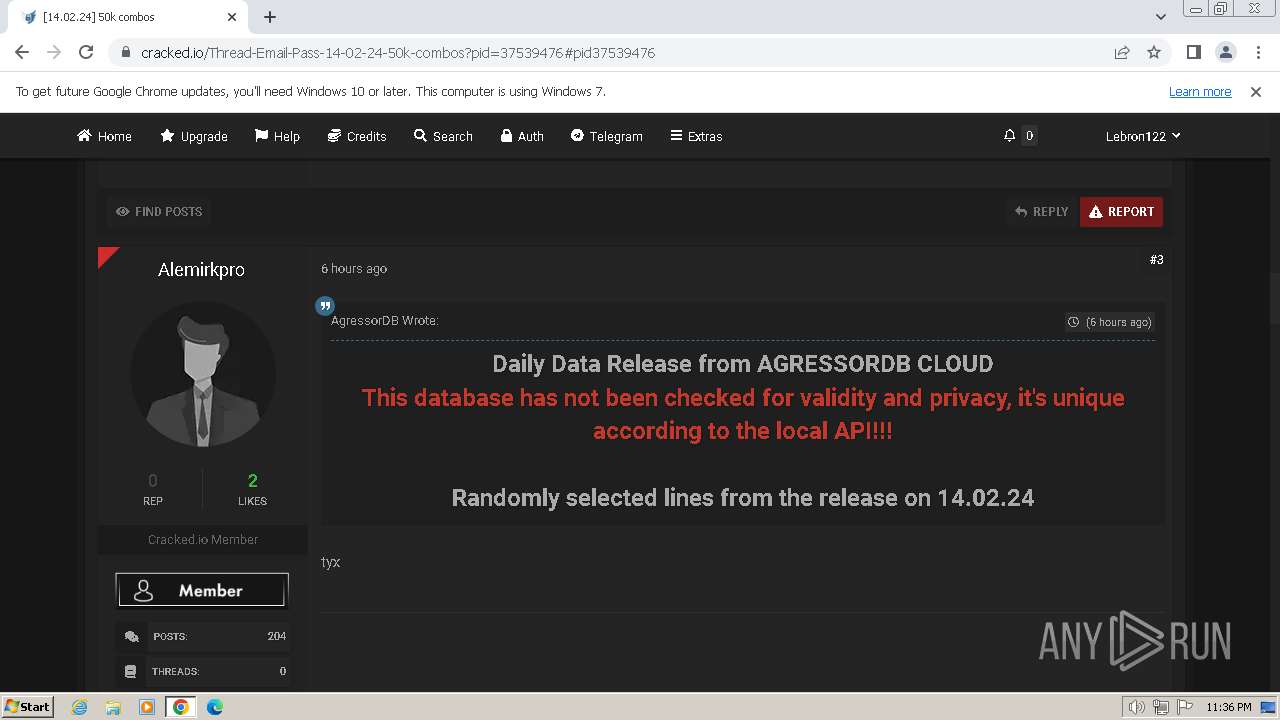Open the notifications bell

click(x=1009, y=135)
